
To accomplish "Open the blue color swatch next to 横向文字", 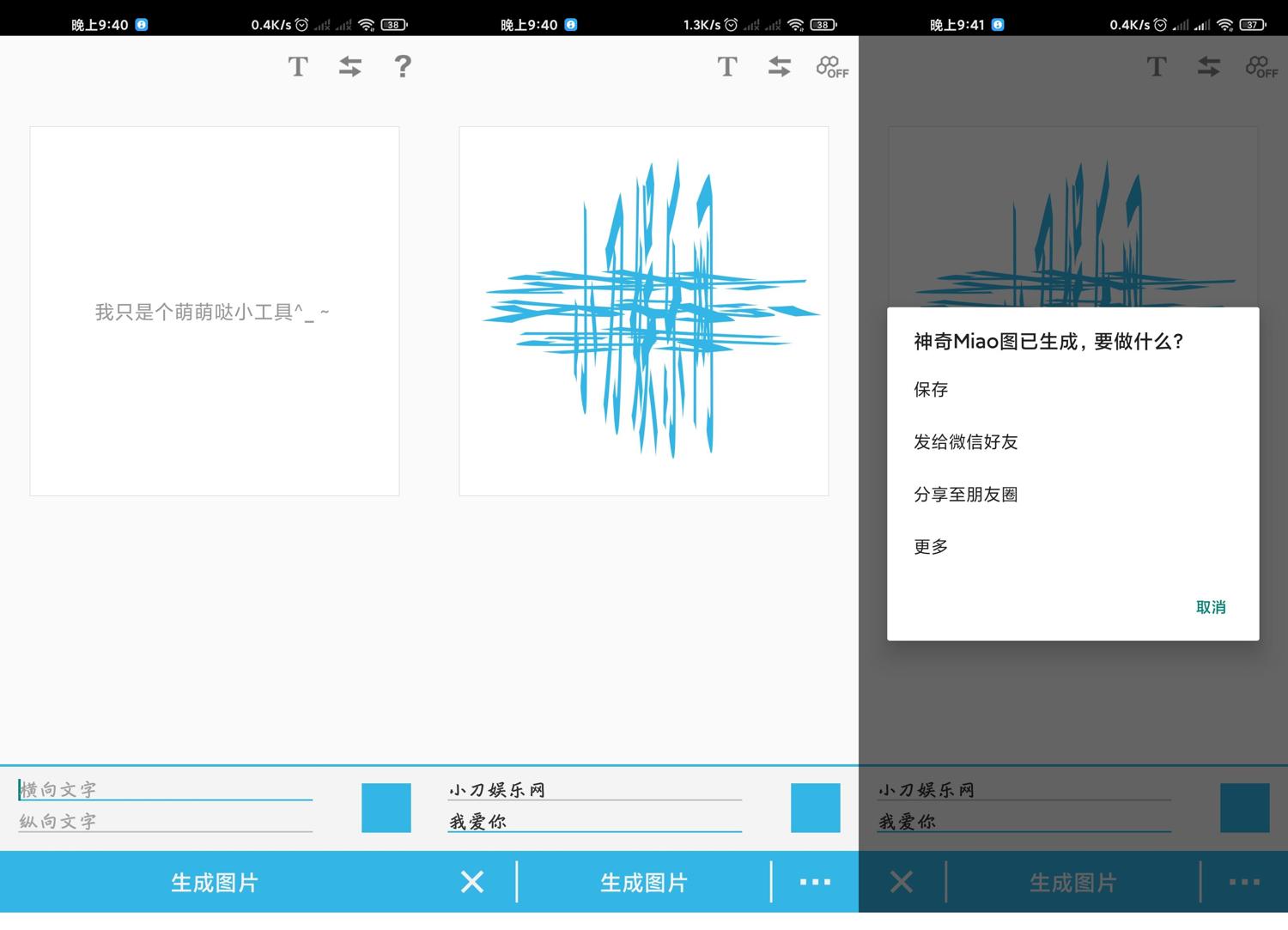I will coord(386,807).
